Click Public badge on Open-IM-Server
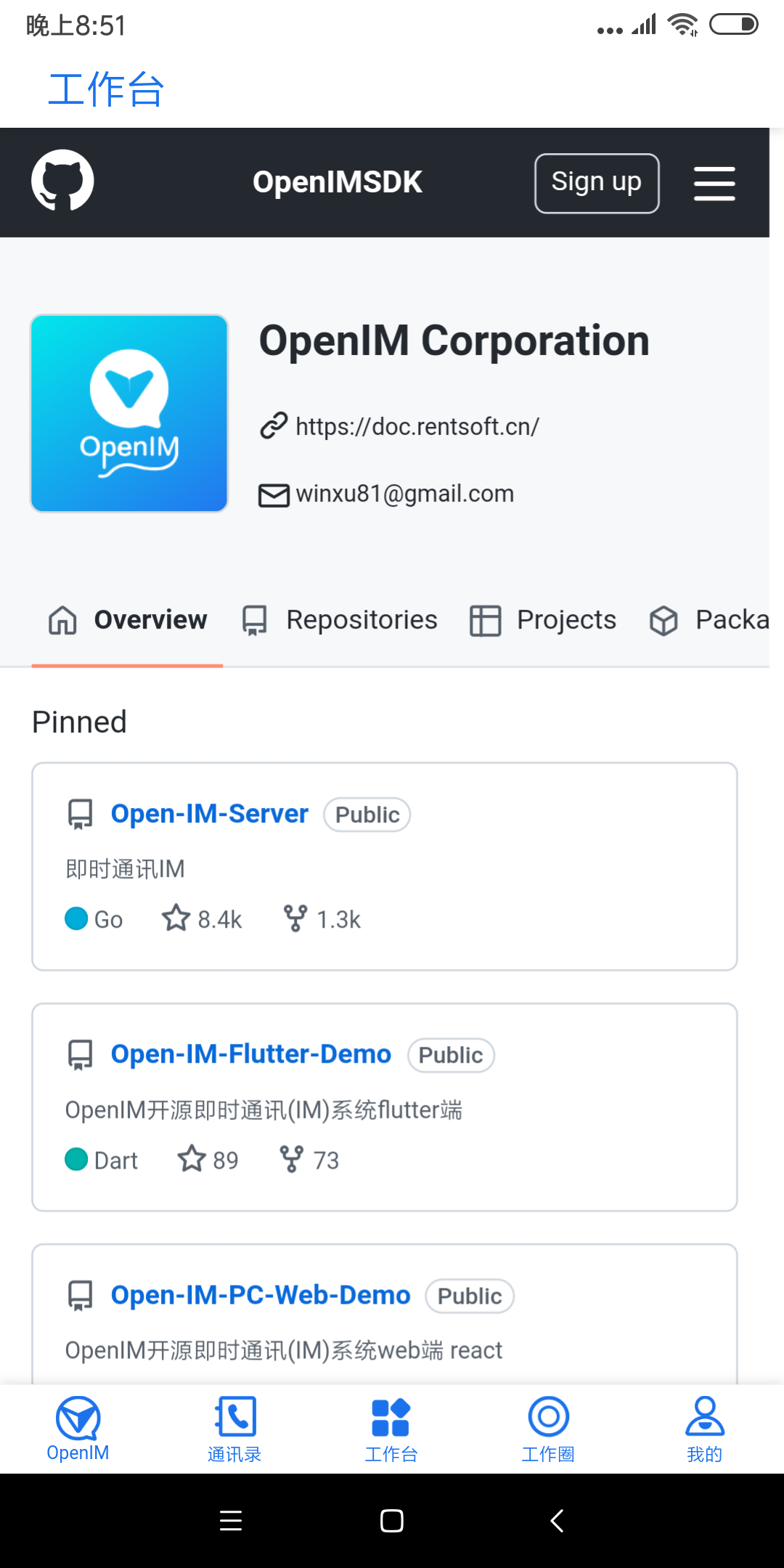 [x=367, y=814]
